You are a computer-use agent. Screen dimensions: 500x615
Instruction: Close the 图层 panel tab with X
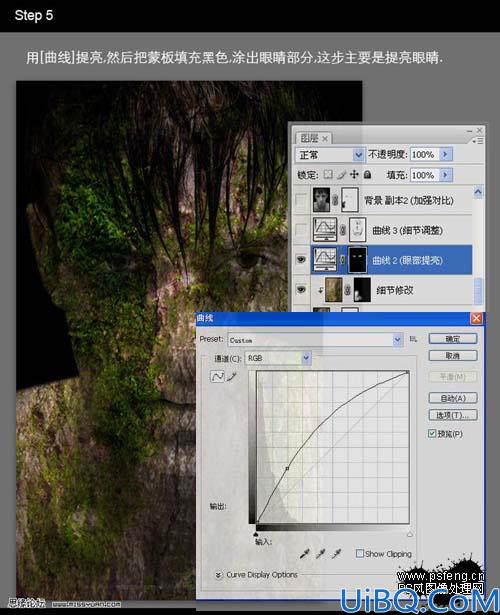point(325,139)
